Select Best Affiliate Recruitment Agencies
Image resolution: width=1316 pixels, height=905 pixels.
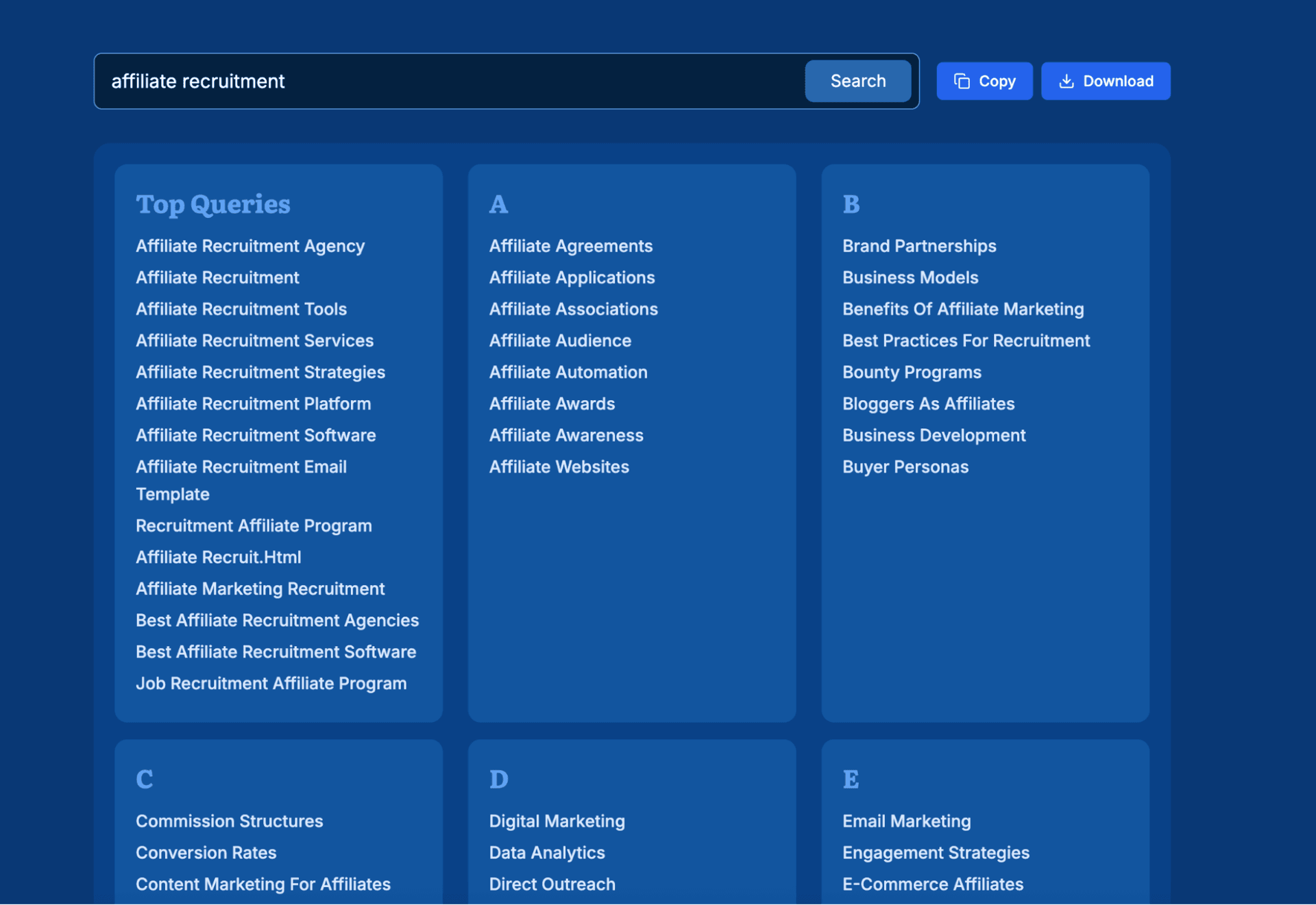coord(277,621)
